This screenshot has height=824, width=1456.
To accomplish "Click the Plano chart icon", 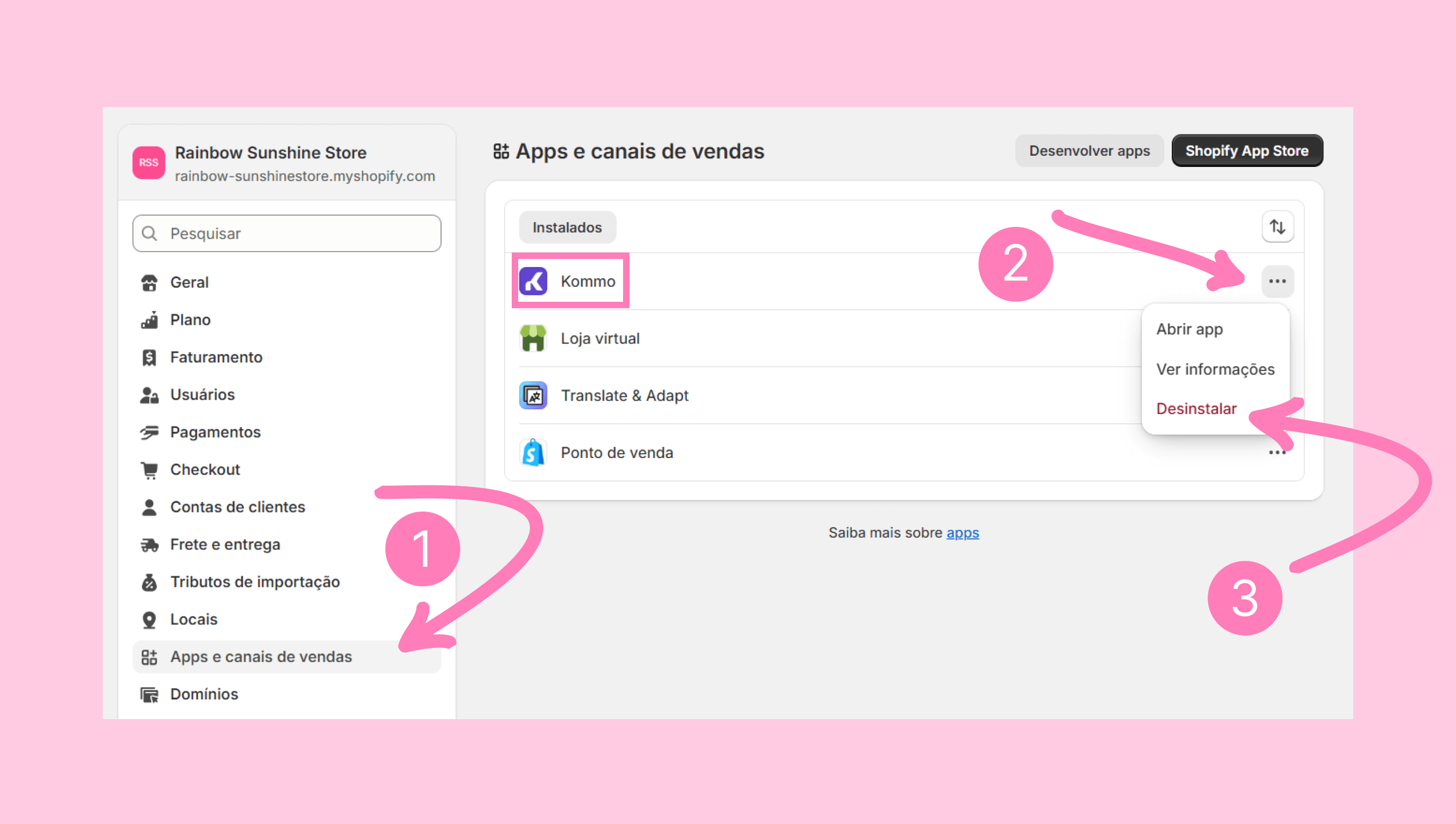I will (x=149, y=320).
